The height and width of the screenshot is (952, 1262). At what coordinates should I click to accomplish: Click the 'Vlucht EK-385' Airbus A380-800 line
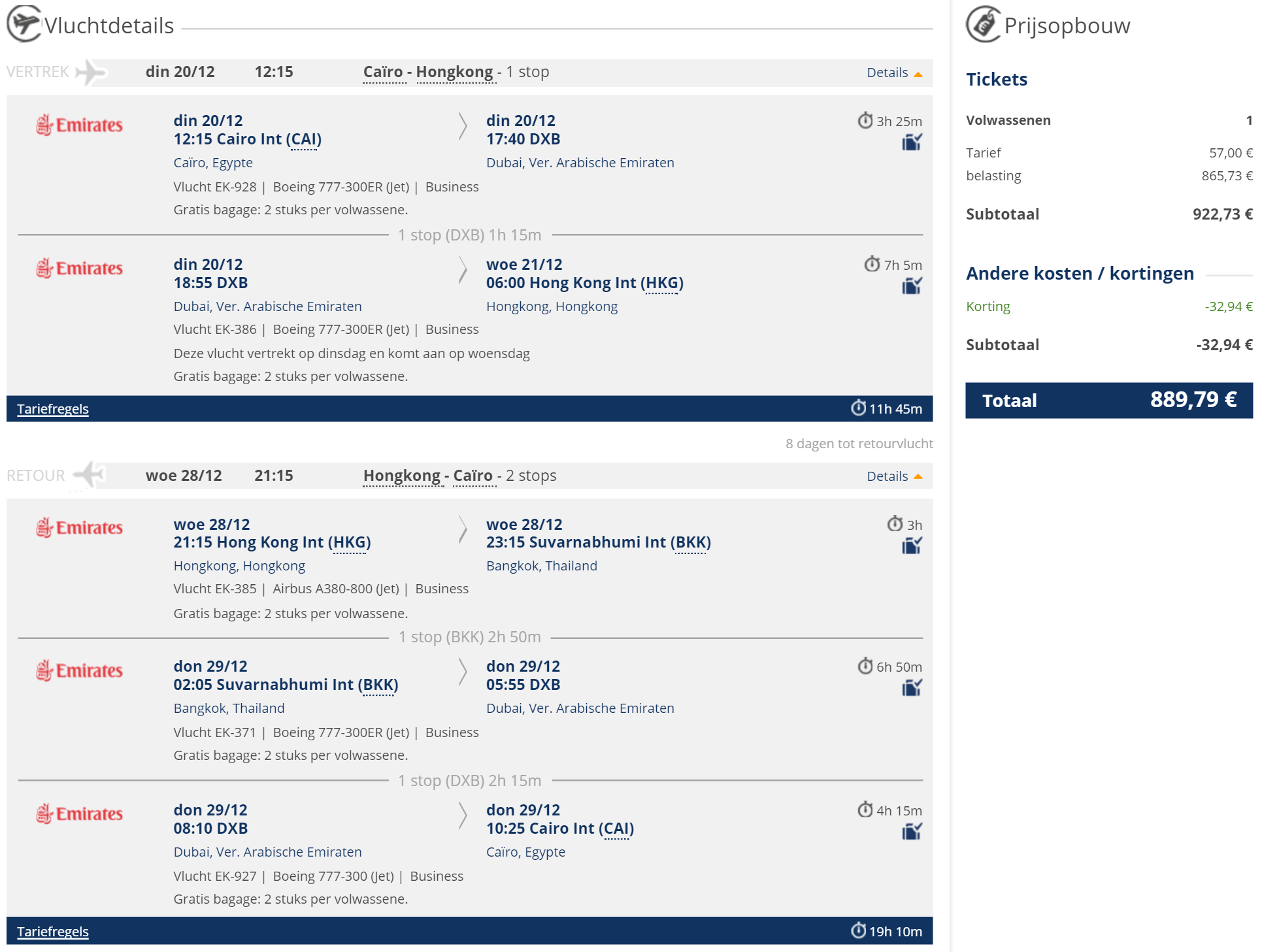coord(321,589)
